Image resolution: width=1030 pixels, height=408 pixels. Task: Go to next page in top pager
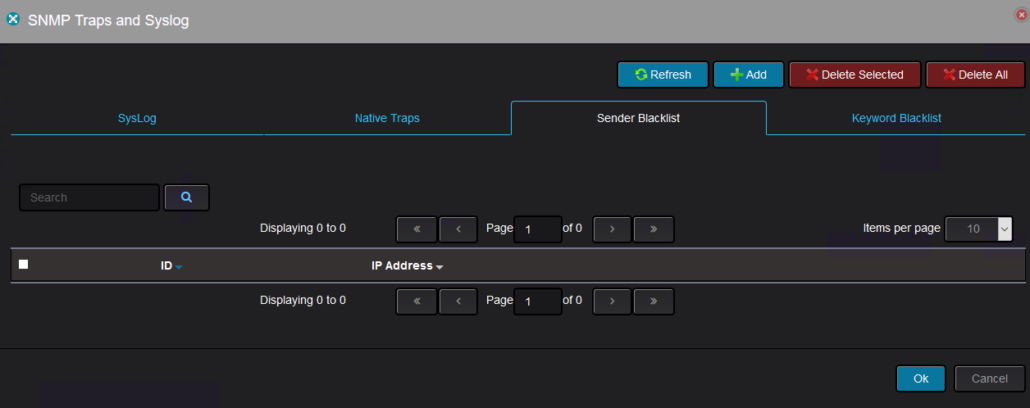pos(612,229)
